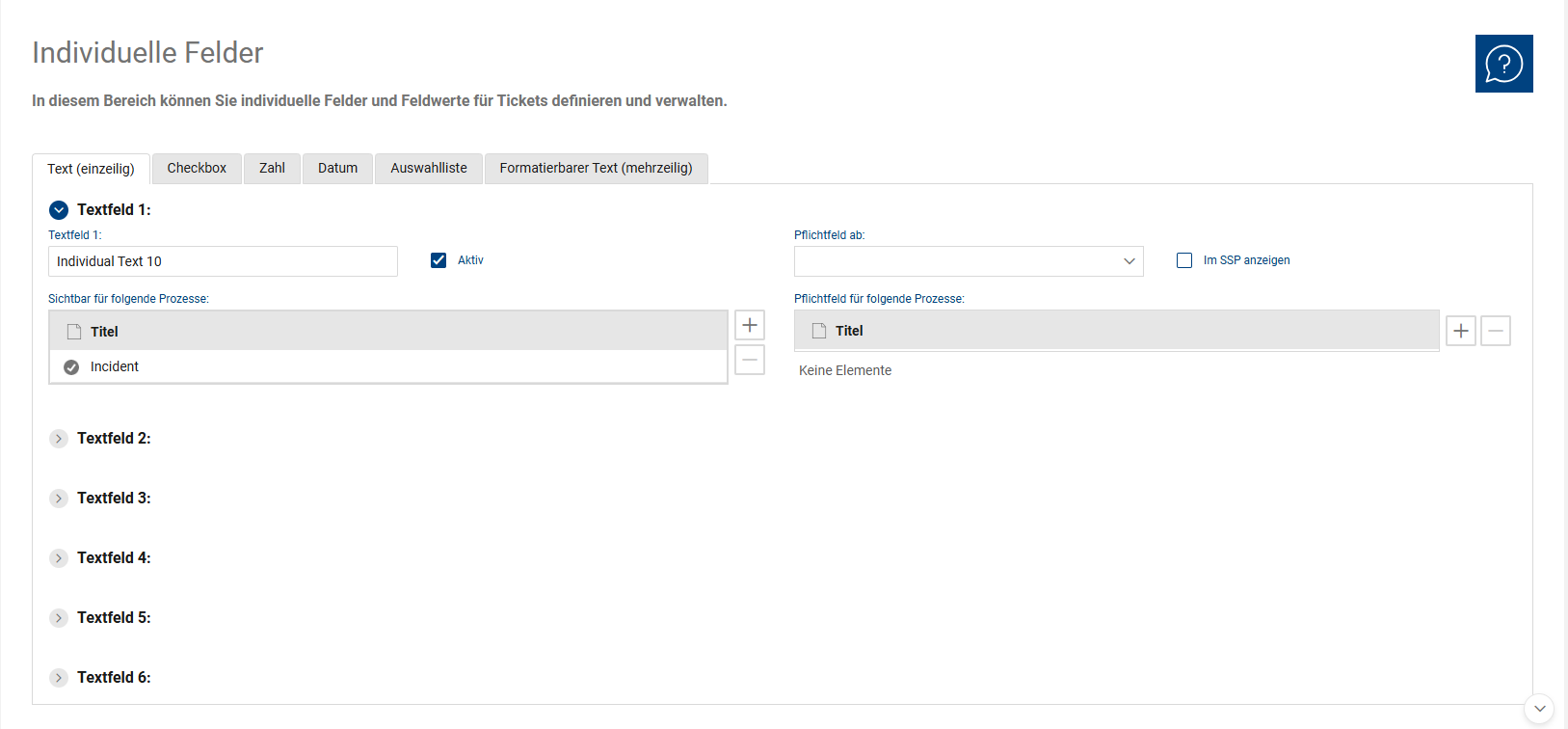Click the document icon in the Pflichtfeld Titel header
Viewport: 1568px width, 729px height.
[819, 331]
